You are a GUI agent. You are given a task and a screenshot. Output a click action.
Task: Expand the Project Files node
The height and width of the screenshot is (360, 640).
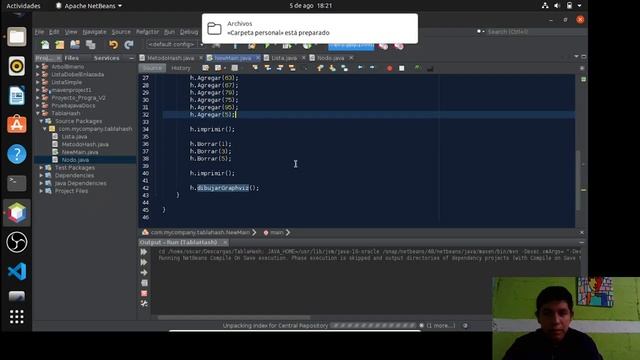pos(41,191)
